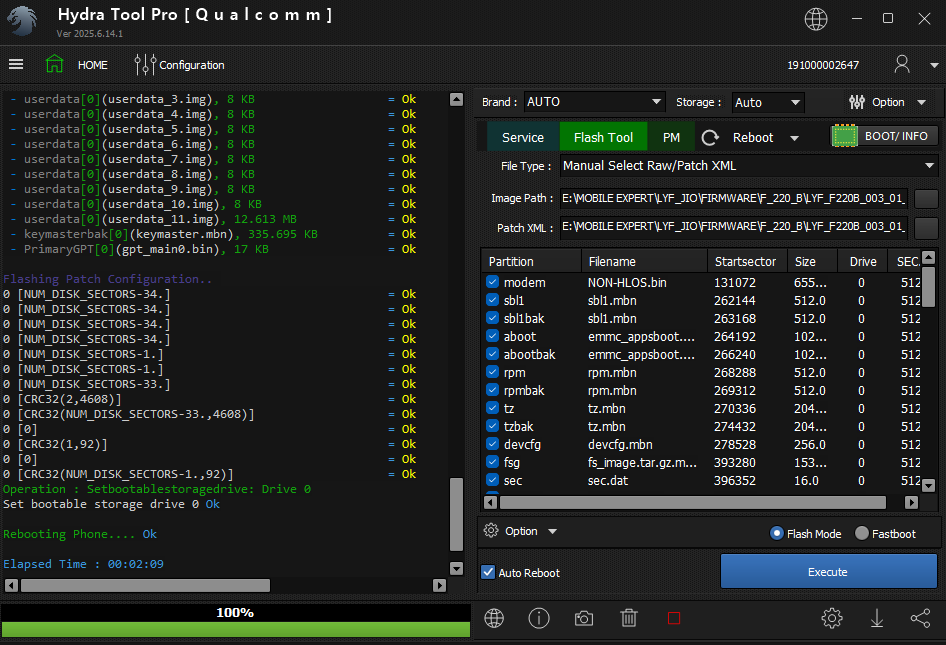Viewport: 946px width, 645px height.
Task: Click the green HOME house icon
Action: pyautogui.click(x=54, y=64)
